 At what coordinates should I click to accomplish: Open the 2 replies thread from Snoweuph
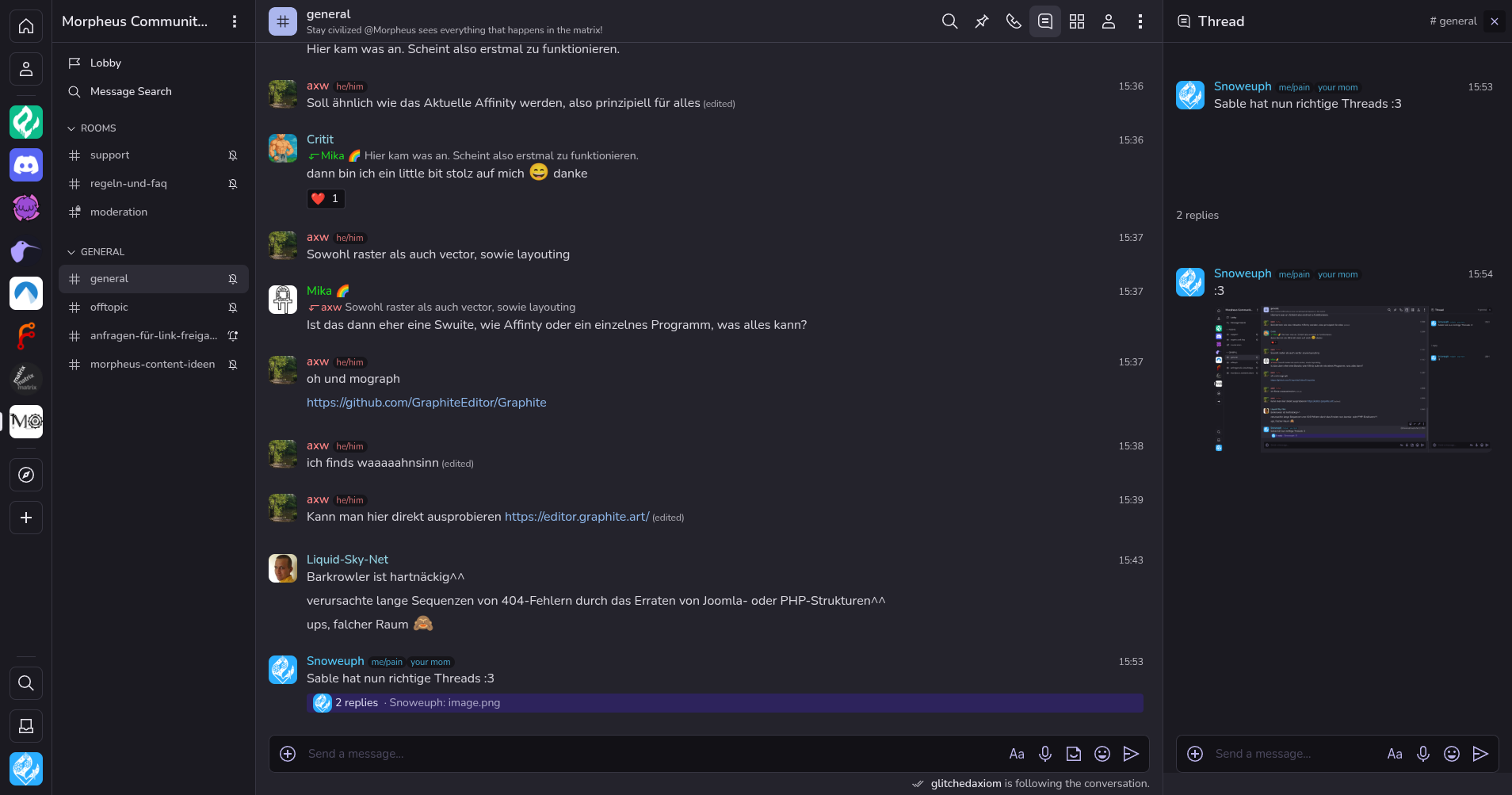click(x=355, y=702)
